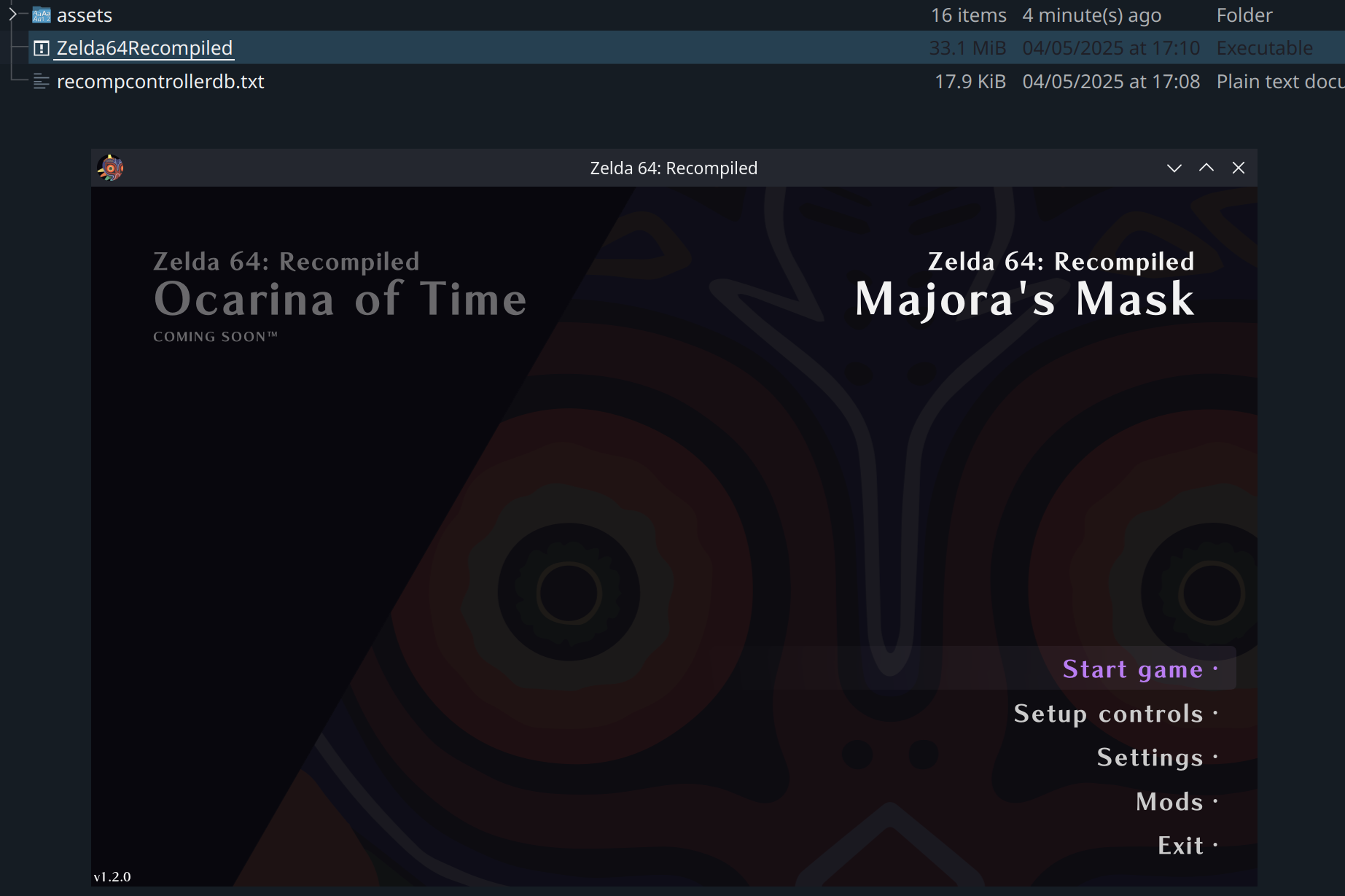Click the 16 items cell for assets
Image resolution: width=1345 pixels, height=896 pixels.
968,15
